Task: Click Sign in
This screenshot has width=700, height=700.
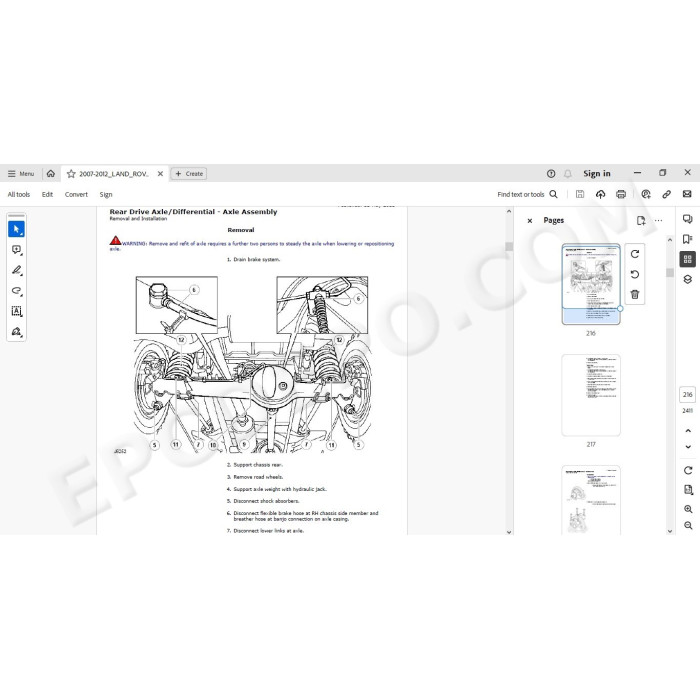Action: click(596, 173)
